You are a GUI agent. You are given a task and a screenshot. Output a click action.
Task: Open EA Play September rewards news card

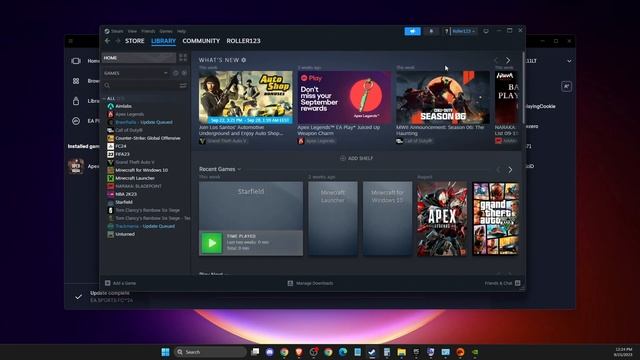point(344,97)
